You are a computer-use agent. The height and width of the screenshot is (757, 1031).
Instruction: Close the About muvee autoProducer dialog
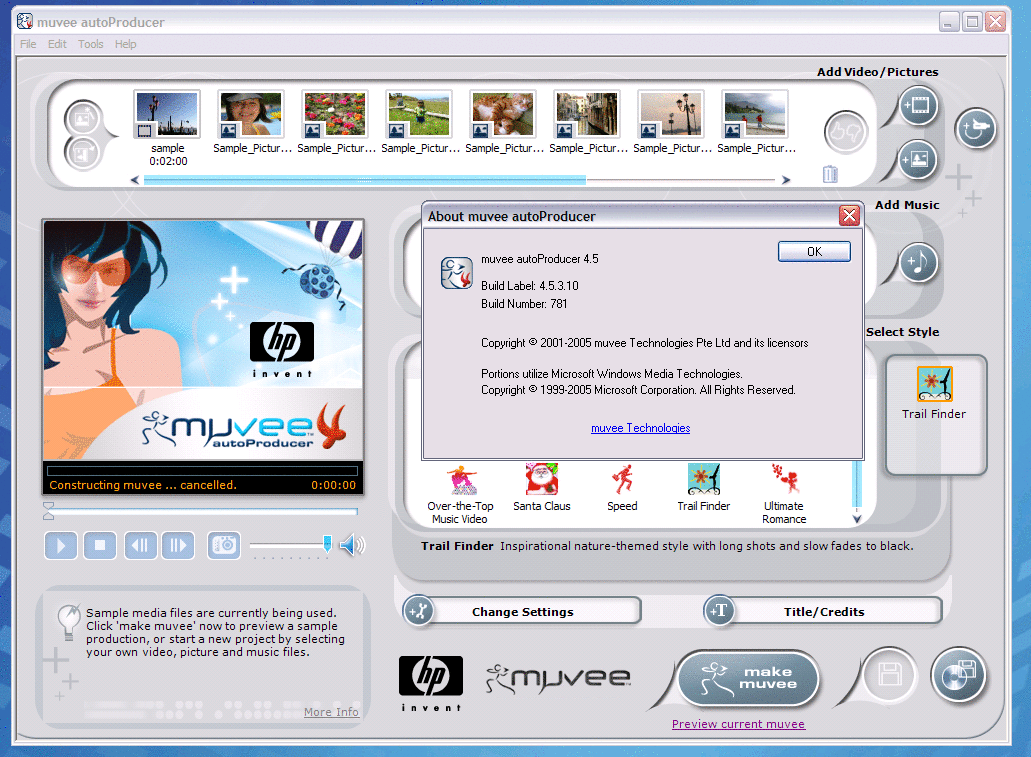coord(850,216)
